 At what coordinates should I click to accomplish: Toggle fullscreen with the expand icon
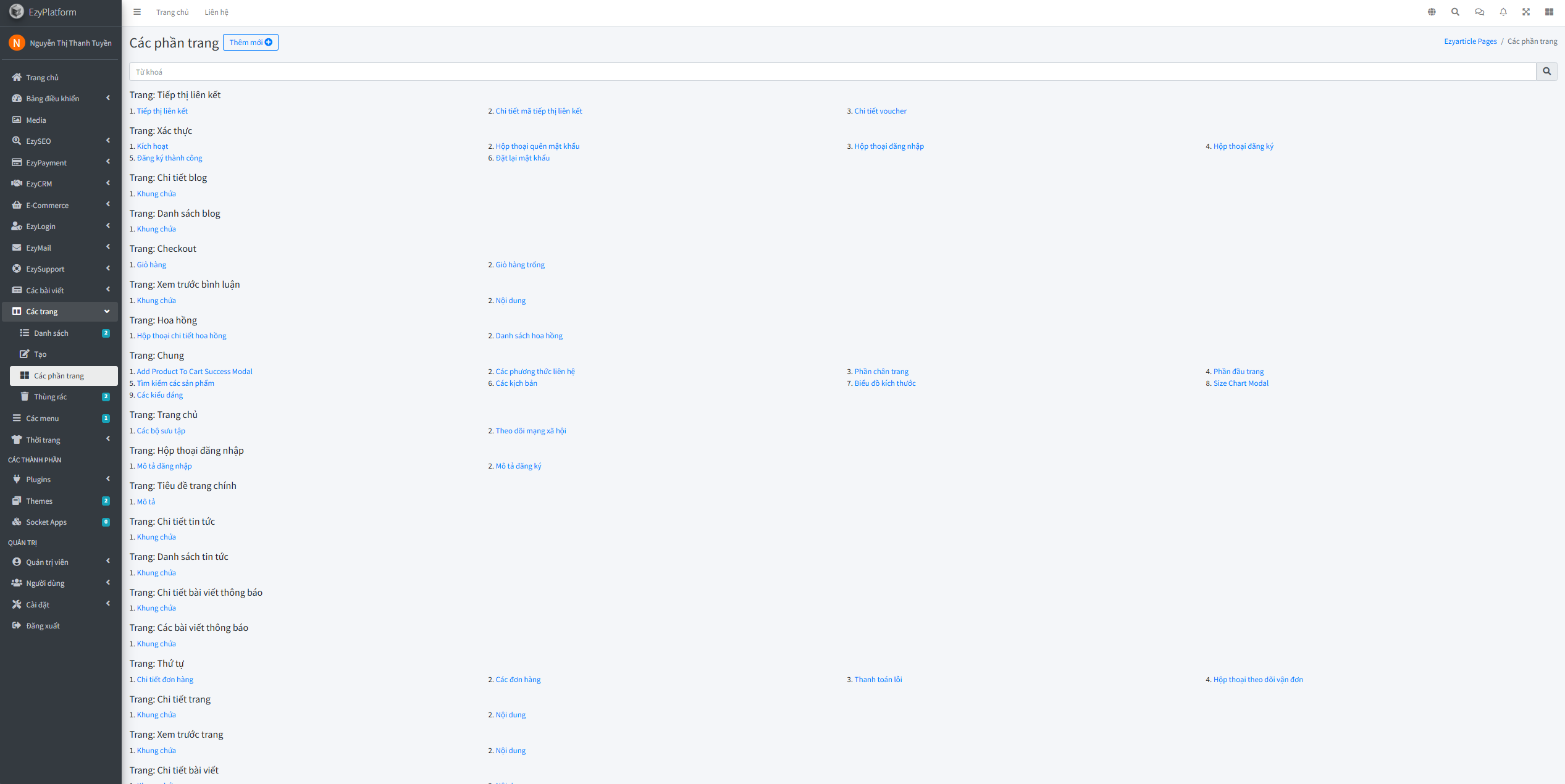(1526, 12)
